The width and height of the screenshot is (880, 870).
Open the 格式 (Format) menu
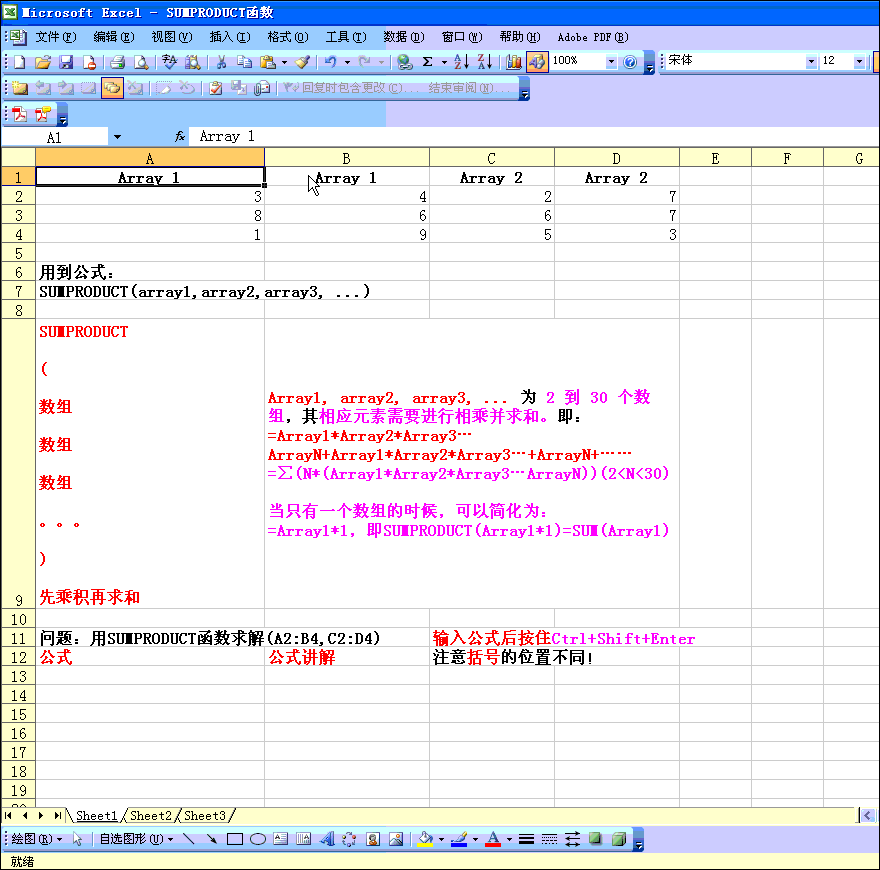tap(286, 37)
